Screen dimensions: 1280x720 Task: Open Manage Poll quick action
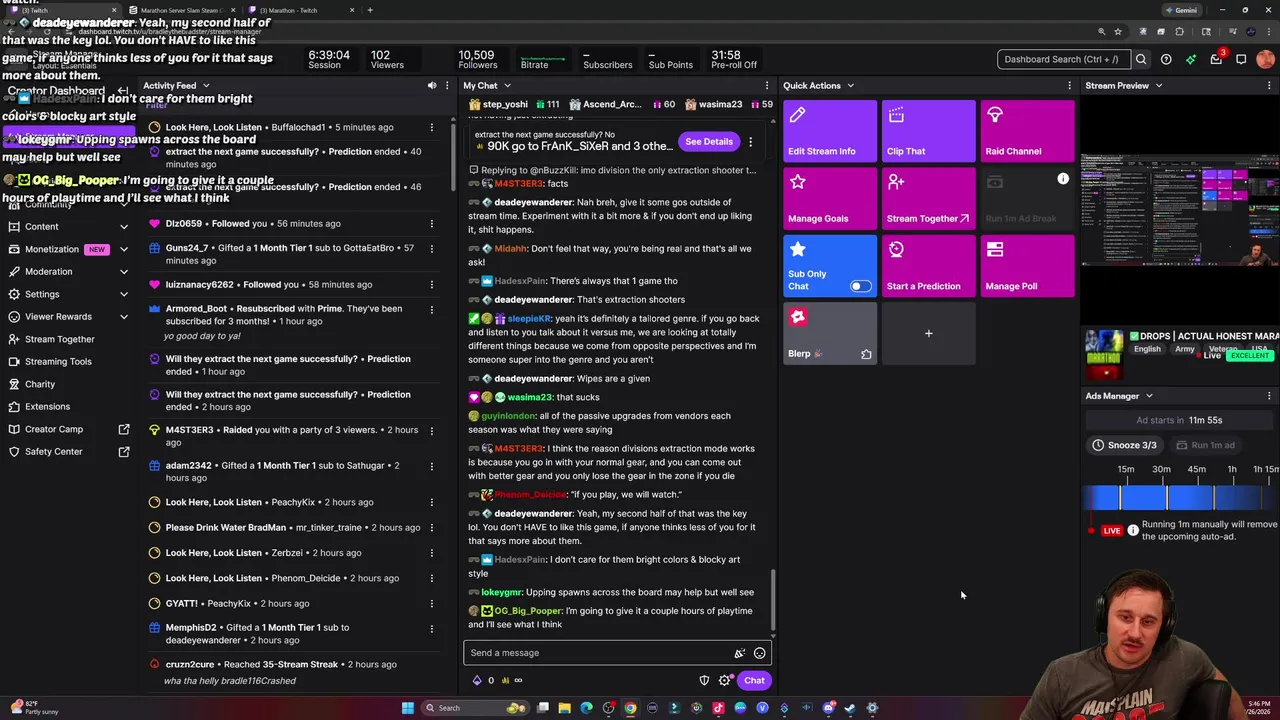[1027, 266]
